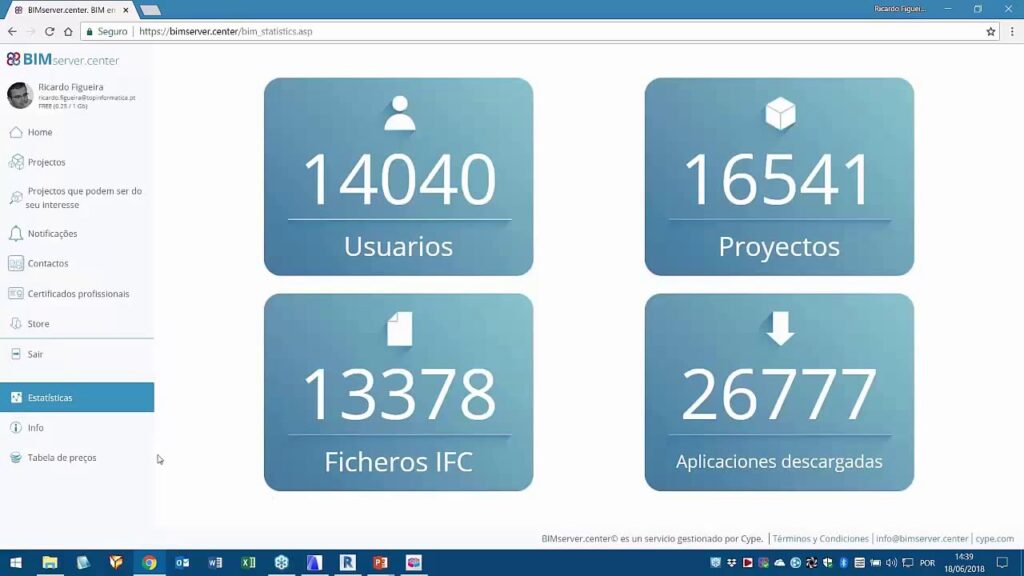
Task: Open the Chrome three-dot menu
Action: point(1011,32)
